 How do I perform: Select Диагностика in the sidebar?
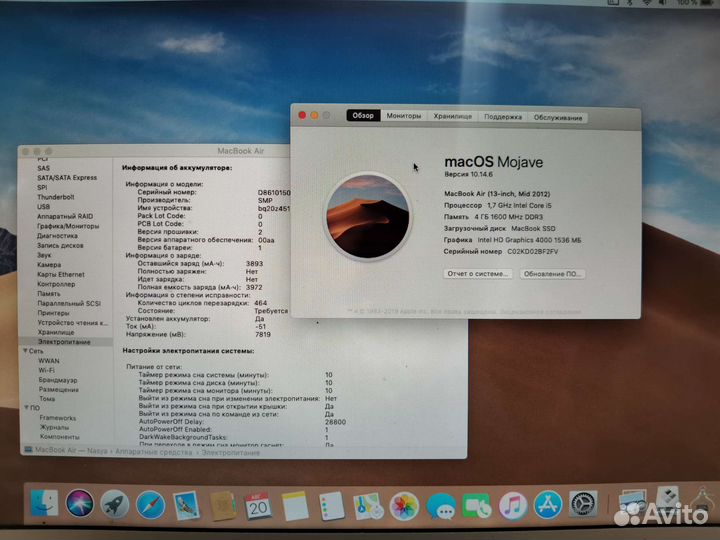click(57, 236)
